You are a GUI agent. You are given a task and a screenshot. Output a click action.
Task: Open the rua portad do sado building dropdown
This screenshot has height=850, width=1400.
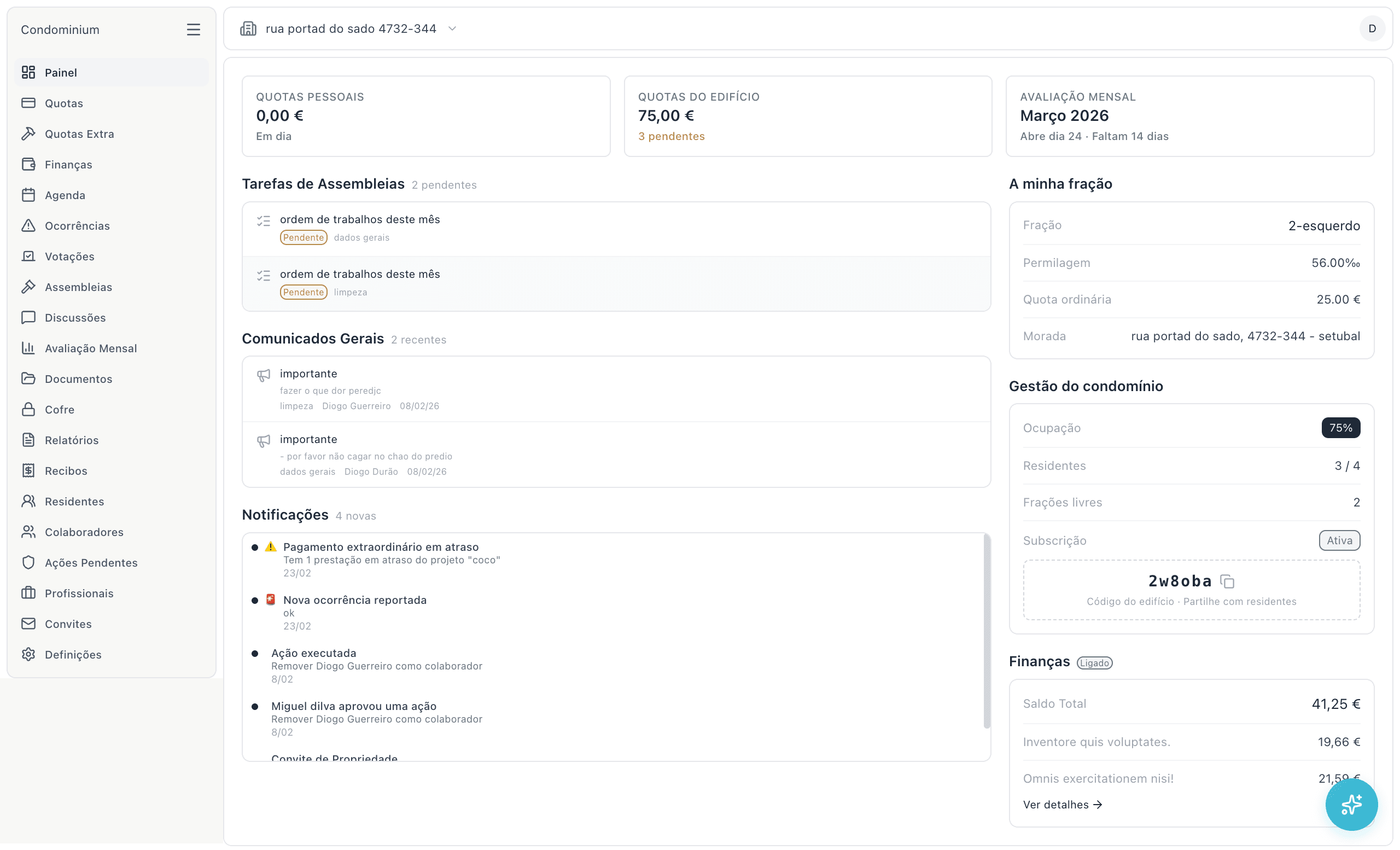[x=351, y=28]
